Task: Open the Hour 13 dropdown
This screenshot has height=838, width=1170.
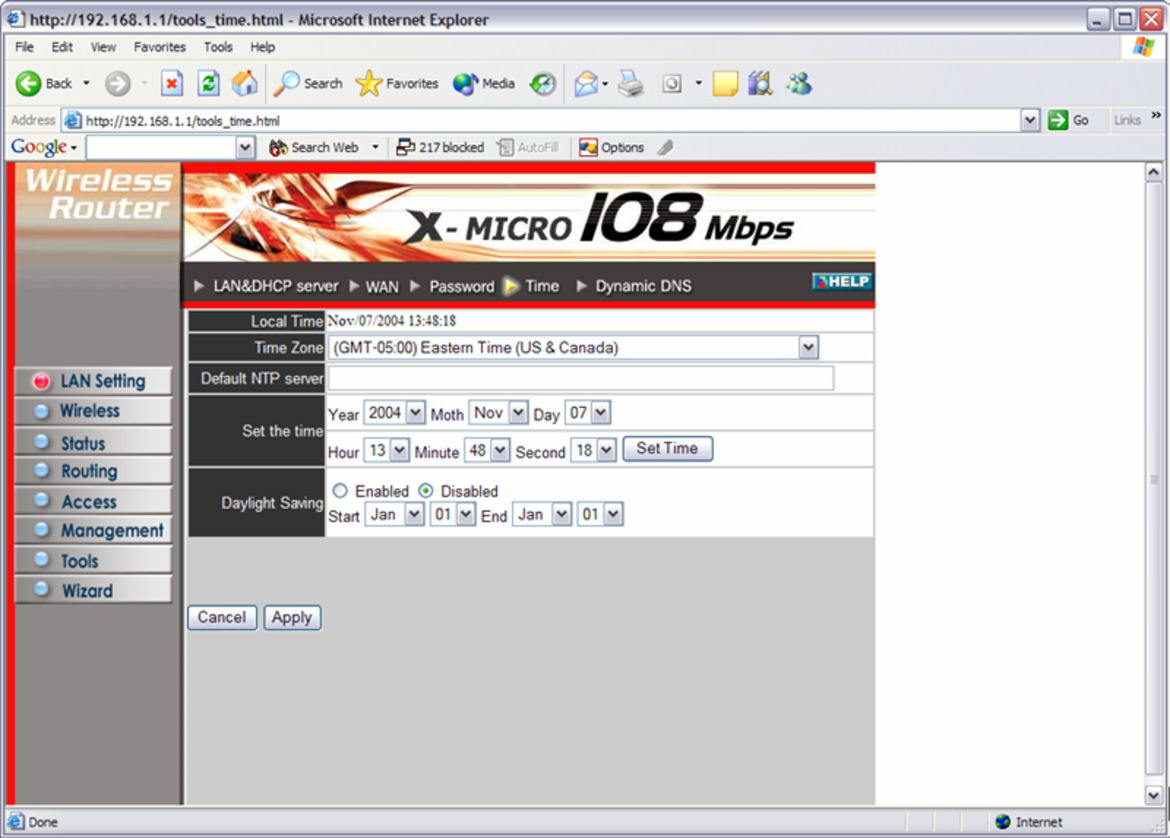Action: click(387, 450)
